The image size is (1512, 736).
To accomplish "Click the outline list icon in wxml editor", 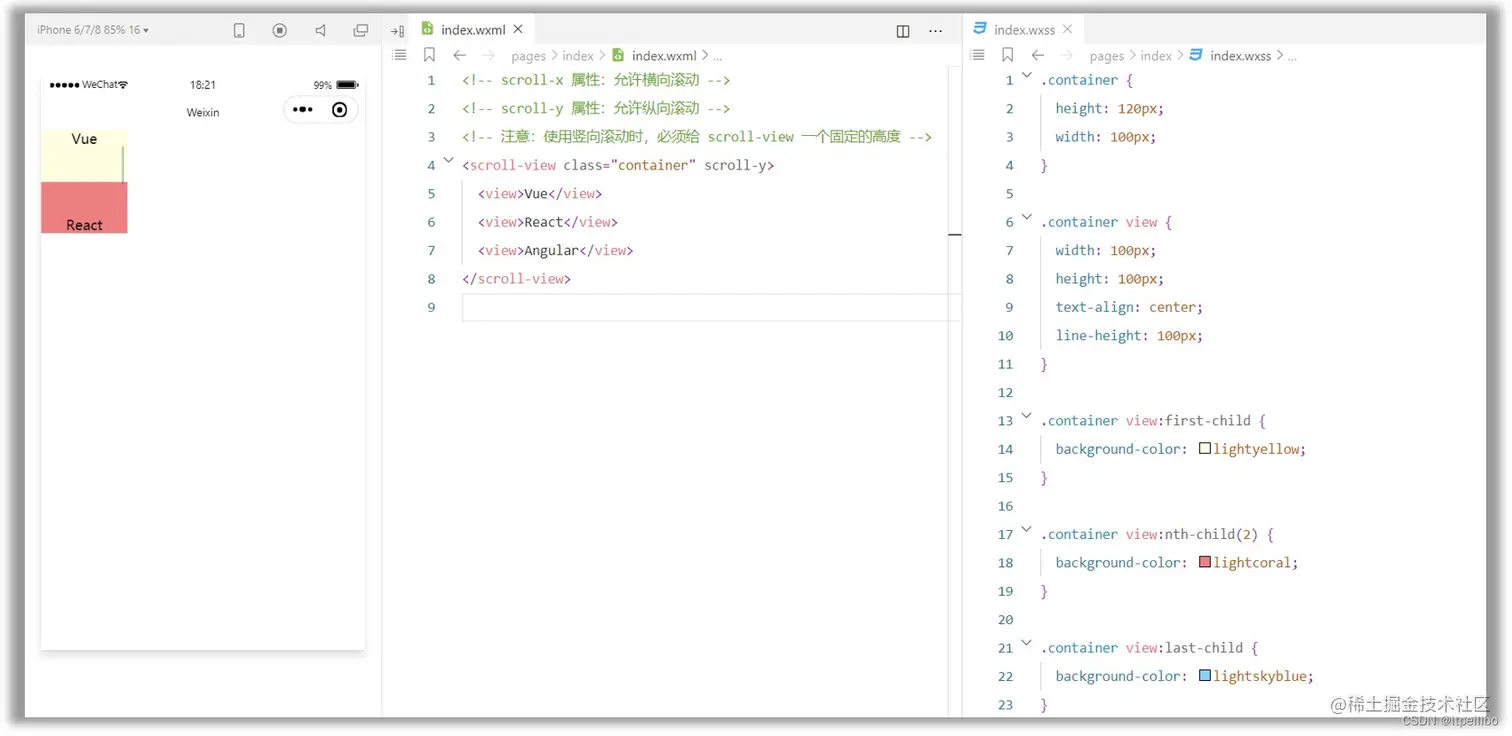I will point(400,56).
